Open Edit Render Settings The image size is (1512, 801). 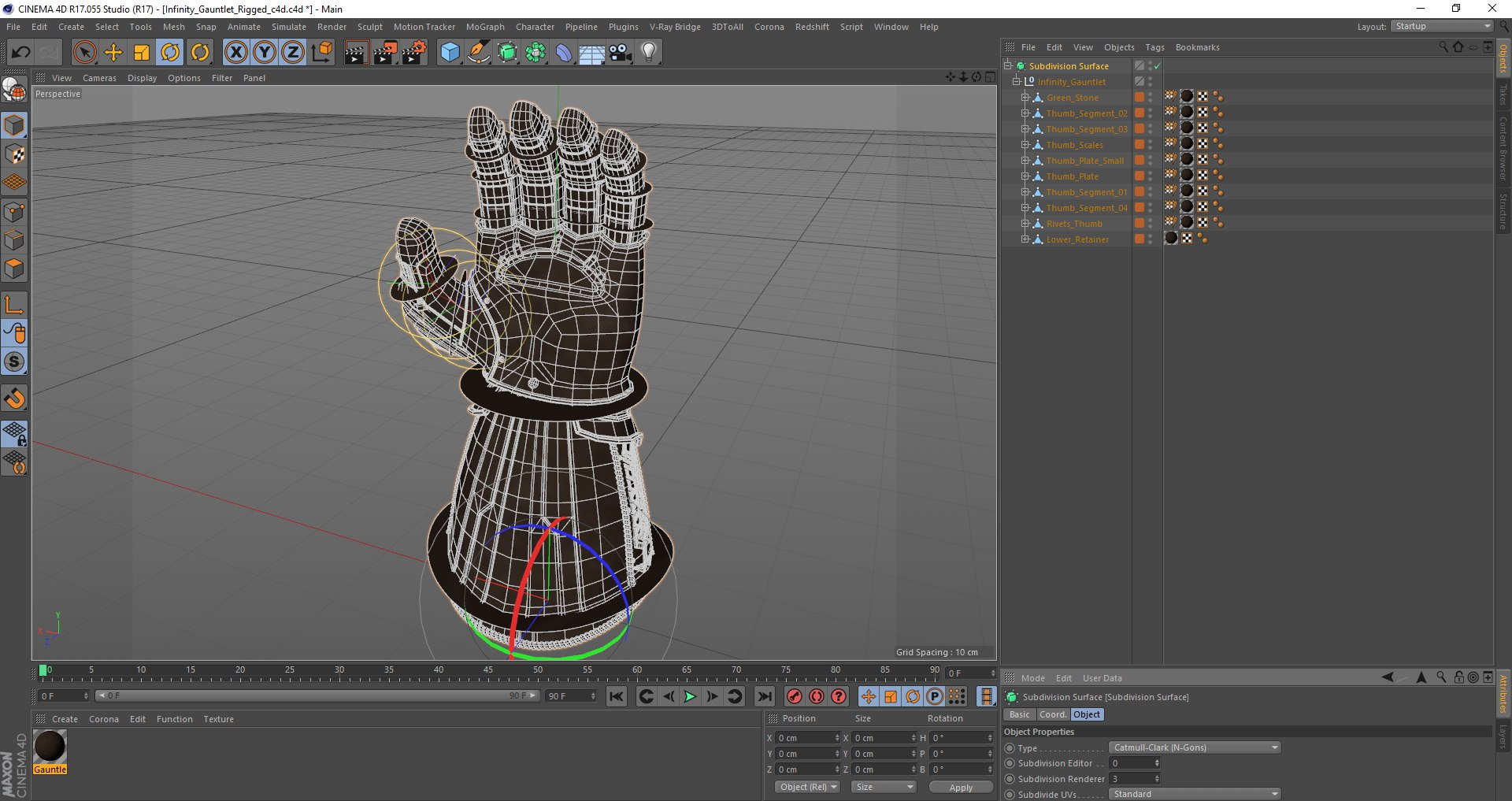pos(414,53)
